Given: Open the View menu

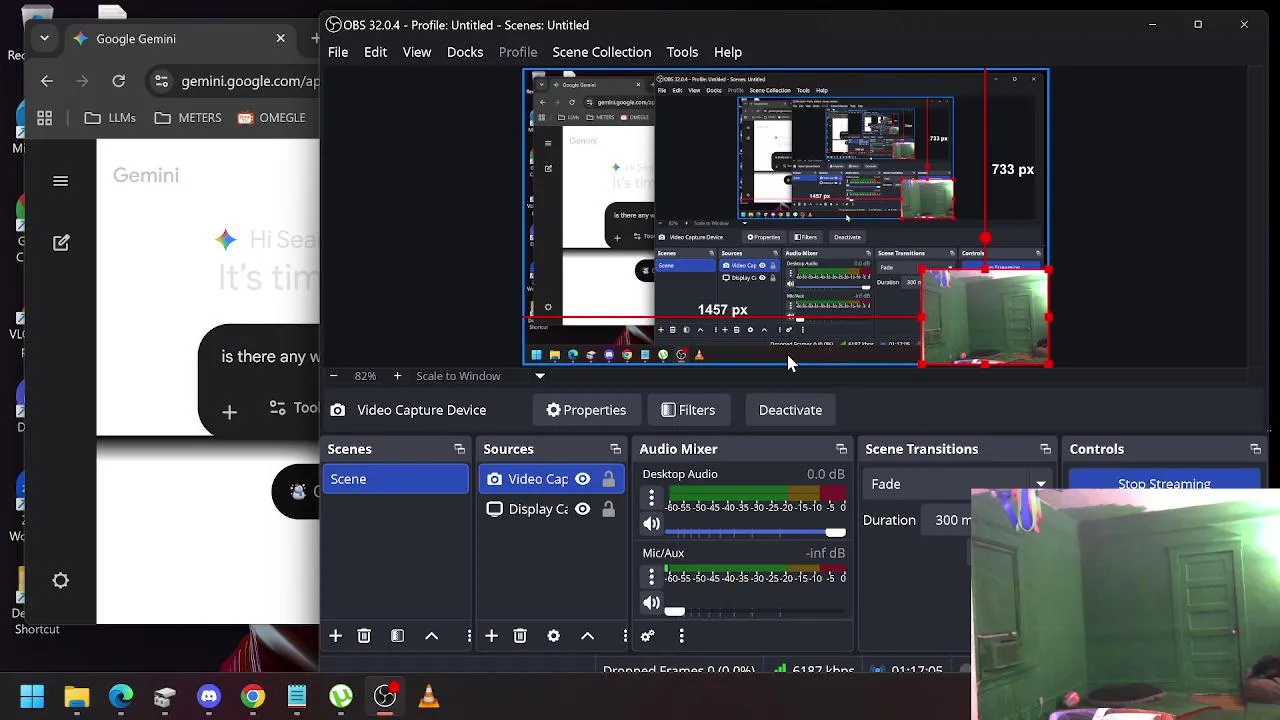Looking at the screenshot, I should click(417, 52).
